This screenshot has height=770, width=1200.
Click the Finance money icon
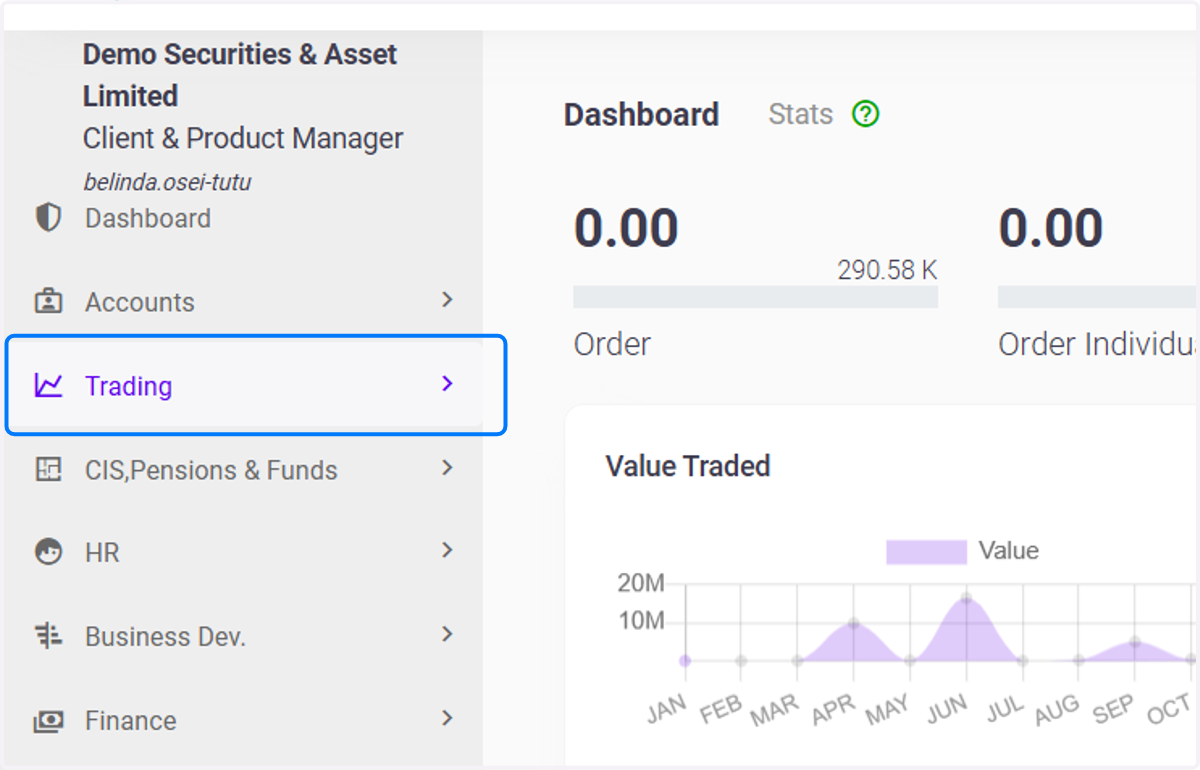[48, 720]
